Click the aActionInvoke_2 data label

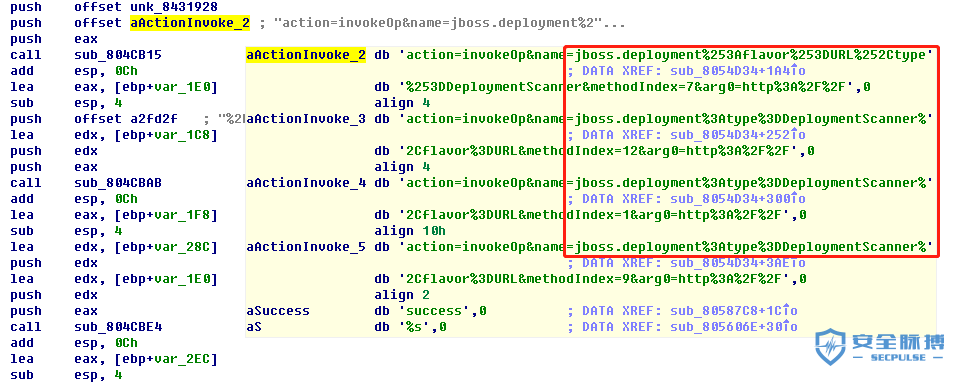pyautogui.click(x=306, y=55)
